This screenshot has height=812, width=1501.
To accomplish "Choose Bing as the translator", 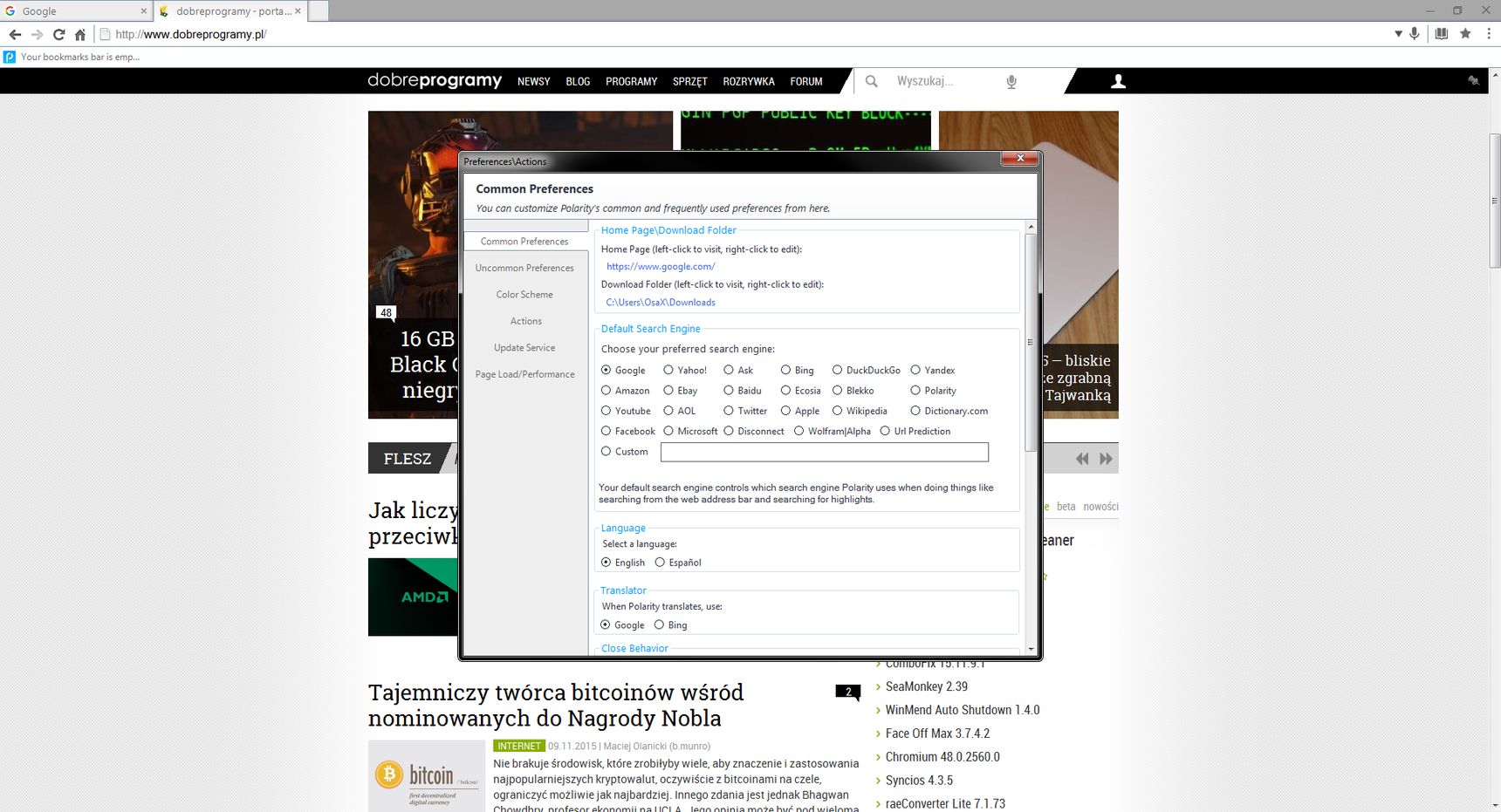I will [670, 625].
